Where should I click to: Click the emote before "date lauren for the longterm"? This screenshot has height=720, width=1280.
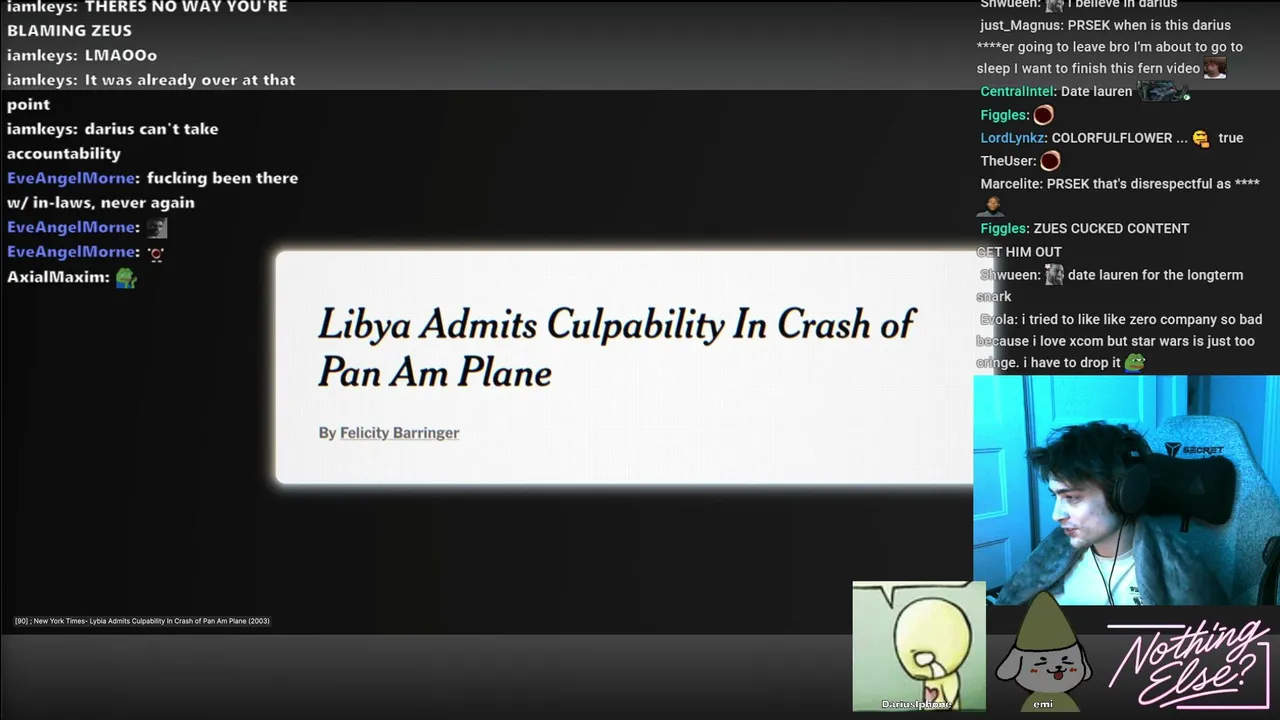point(1054,275)
